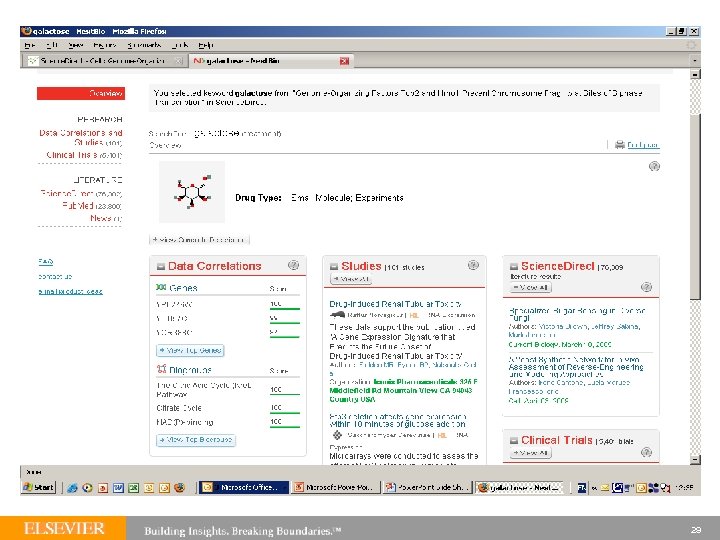Open article on Reverse-Engineering assessment
720x540 pixels.
tap(576, 367)
